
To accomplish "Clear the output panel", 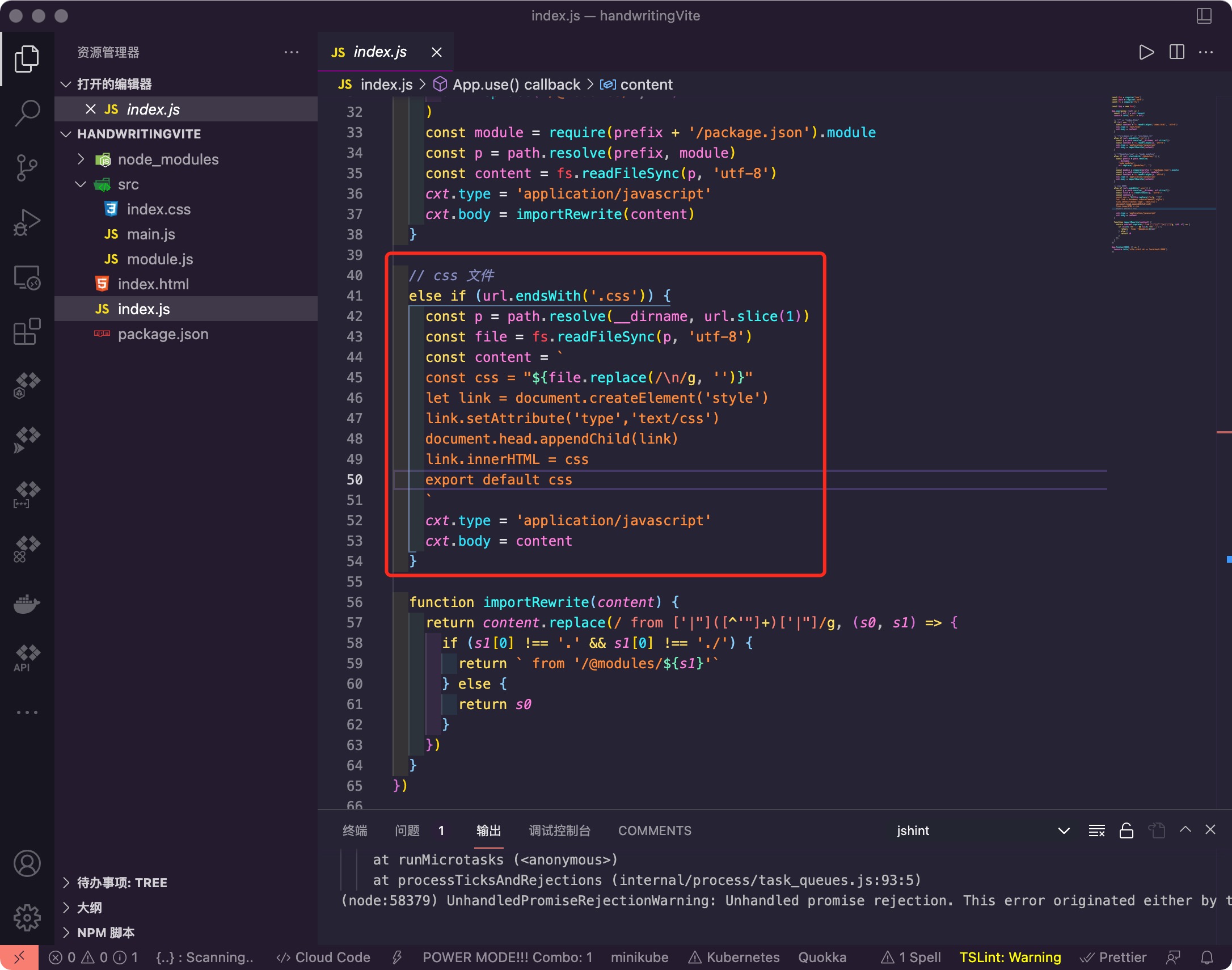I will coord(1096,830).
